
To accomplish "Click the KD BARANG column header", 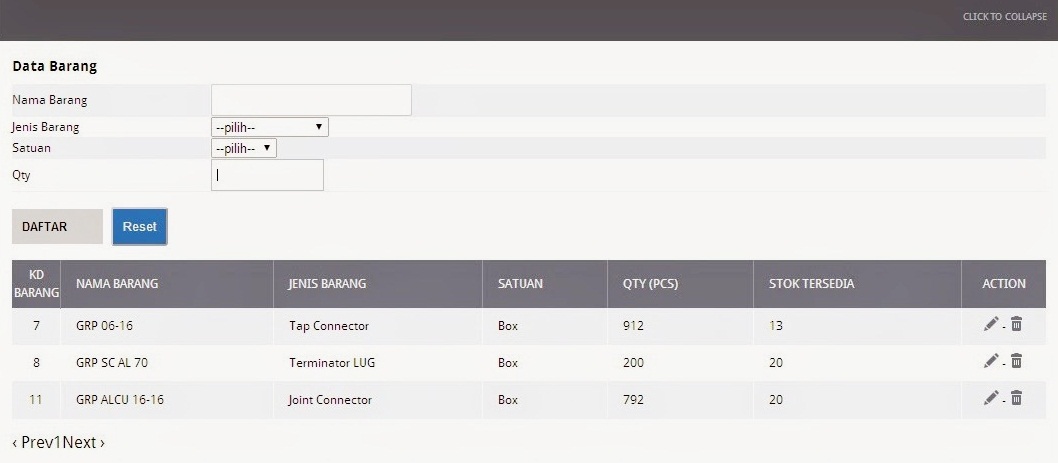I will pyautogui.click(x=36, y=284).
